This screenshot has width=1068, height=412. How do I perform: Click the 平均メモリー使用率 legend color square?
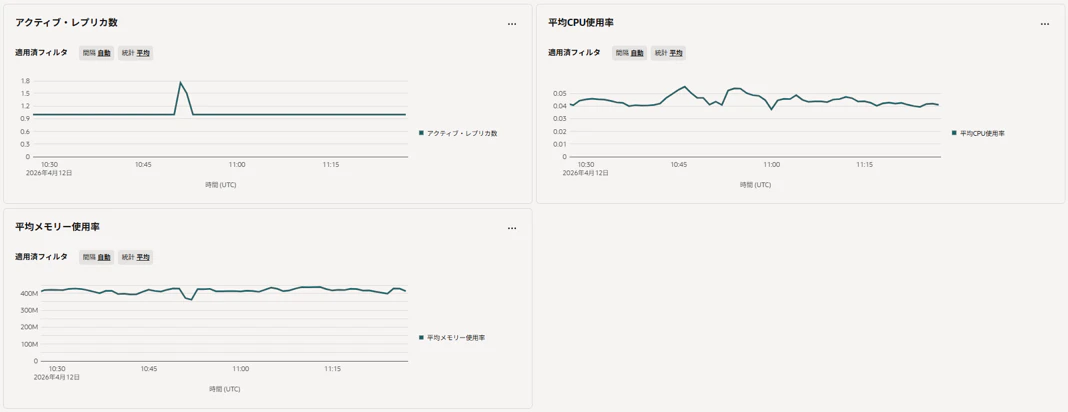click(x=422, y=338)
